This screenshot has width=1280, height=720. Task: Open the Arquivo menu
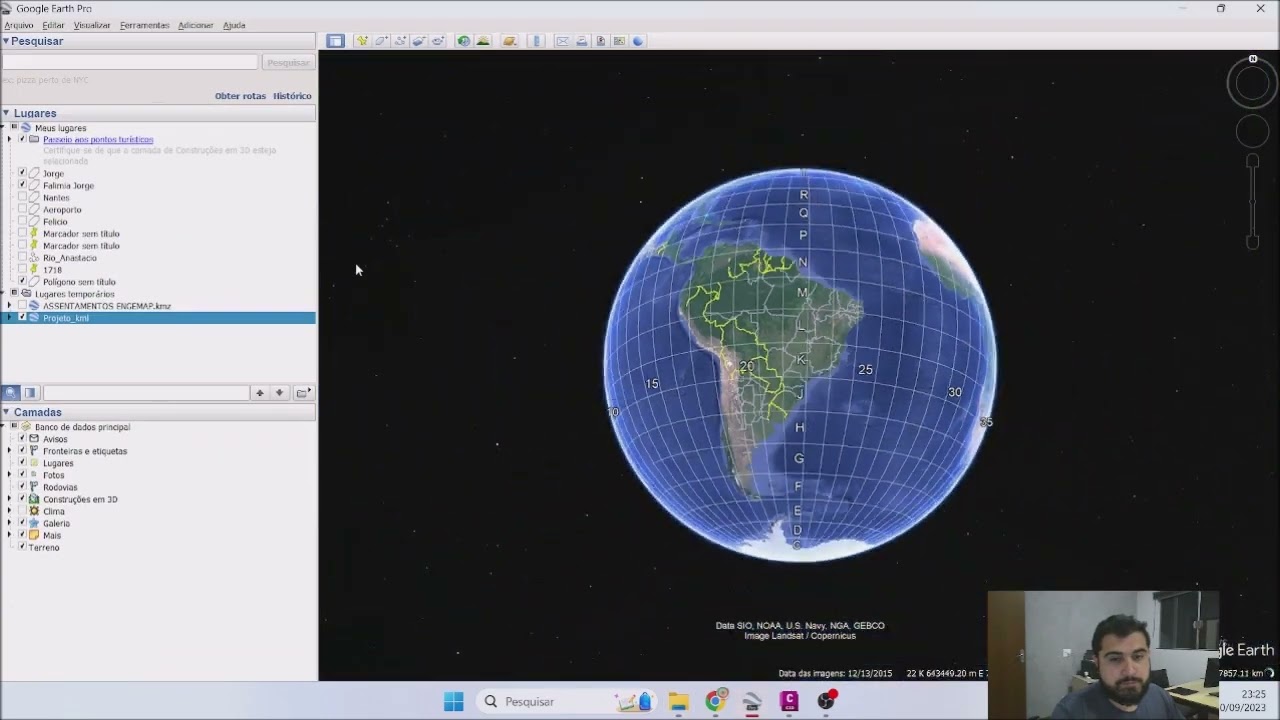19,25
